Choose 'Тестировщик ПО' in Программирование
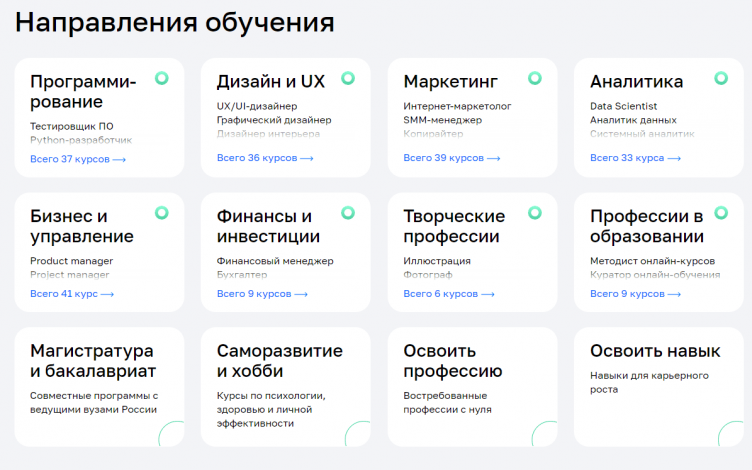Image resolution: width=752 pixels, height=470 pixels. (x=71, y=126)
